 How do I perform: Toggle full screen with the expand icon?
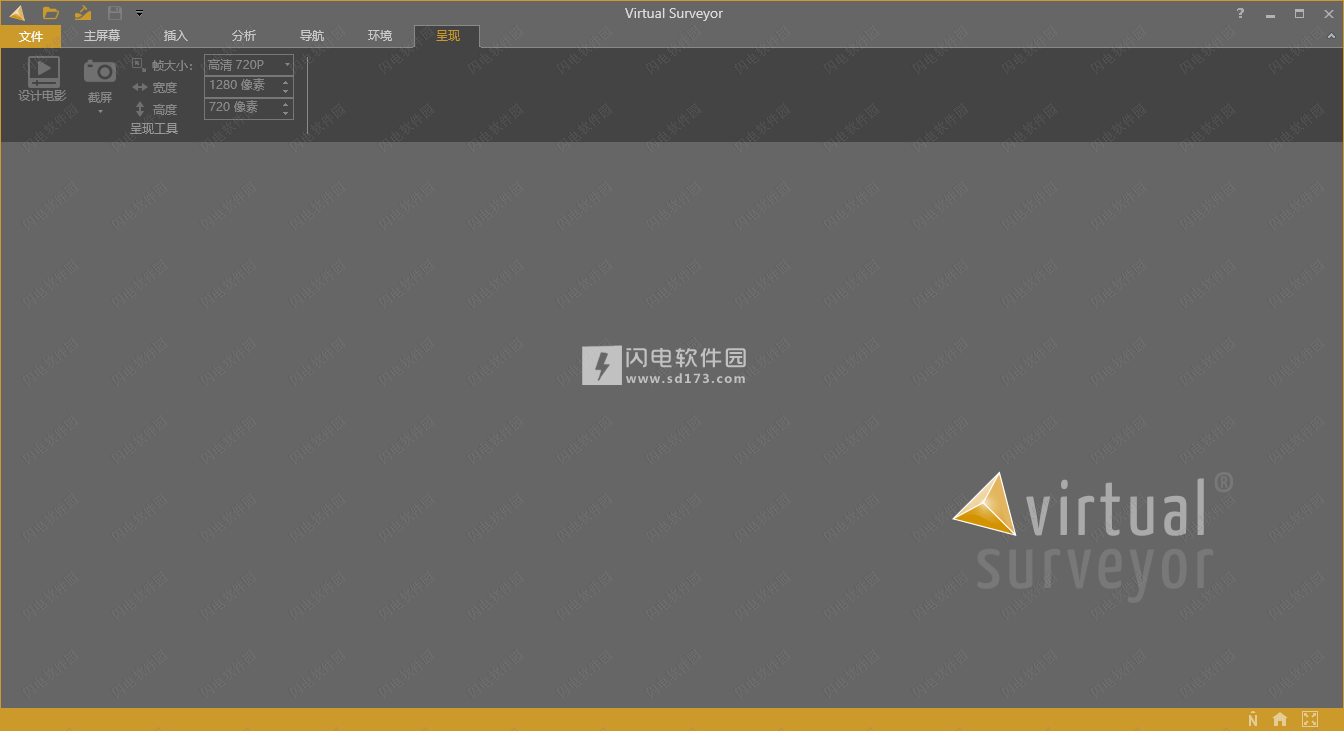click(x=1310, y=719)
